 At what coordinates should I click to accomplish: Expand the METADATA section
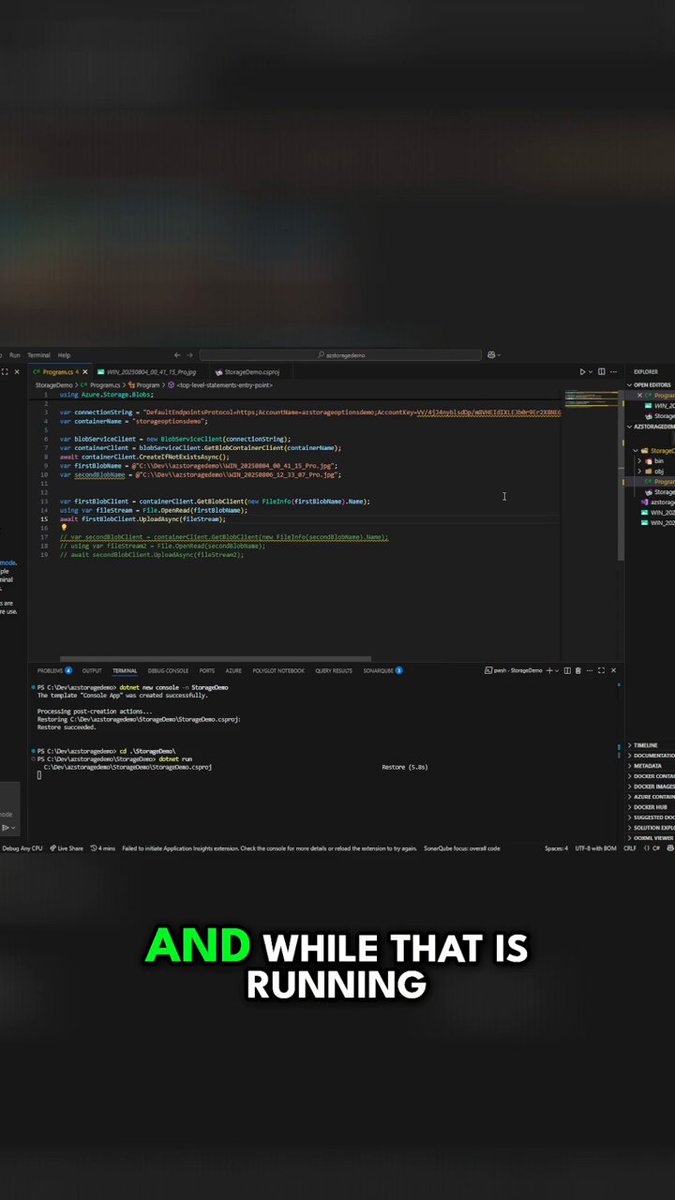click(x=650, y=766)
